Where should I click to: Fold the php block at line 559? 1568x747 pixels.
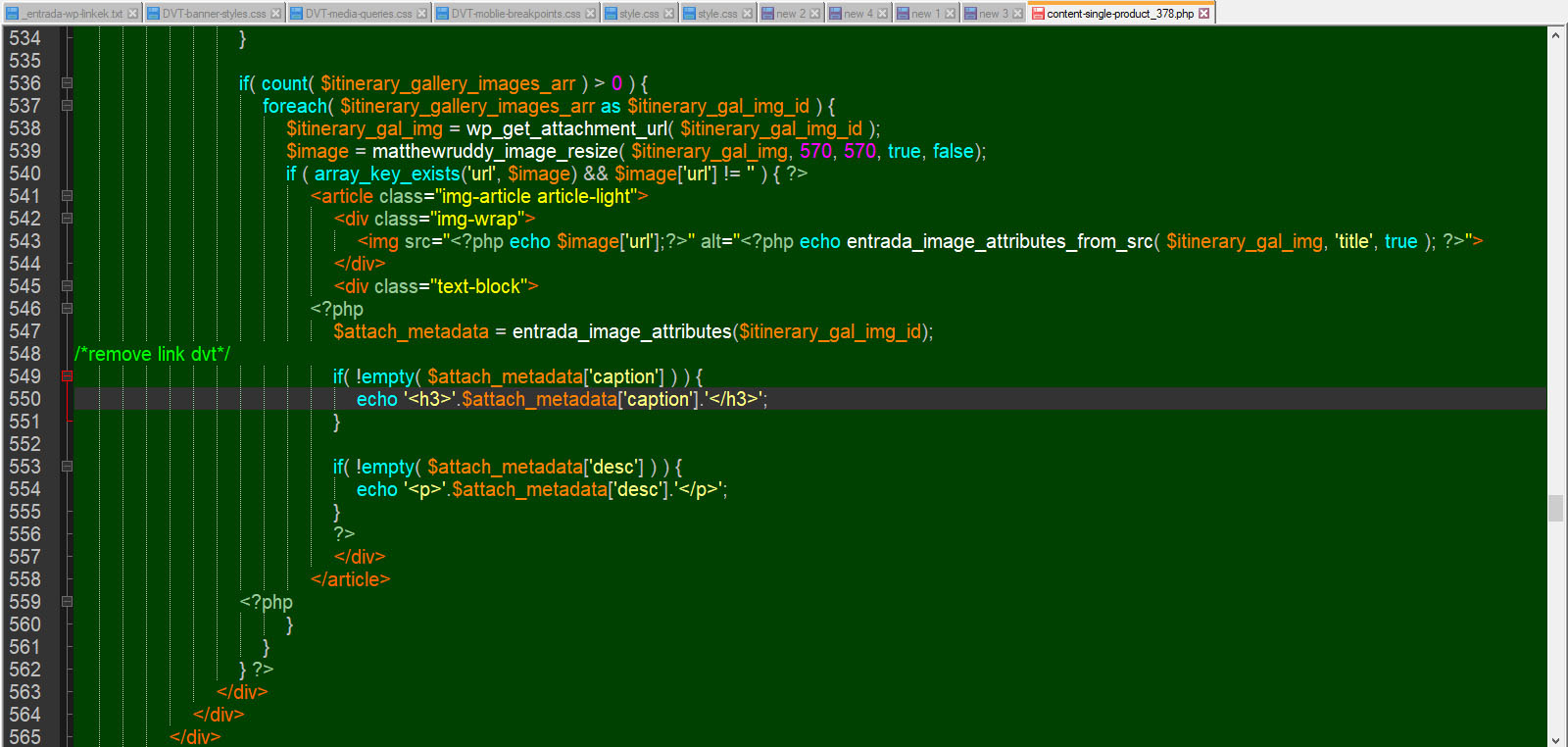pyautogui.click(x=67, y=602)
